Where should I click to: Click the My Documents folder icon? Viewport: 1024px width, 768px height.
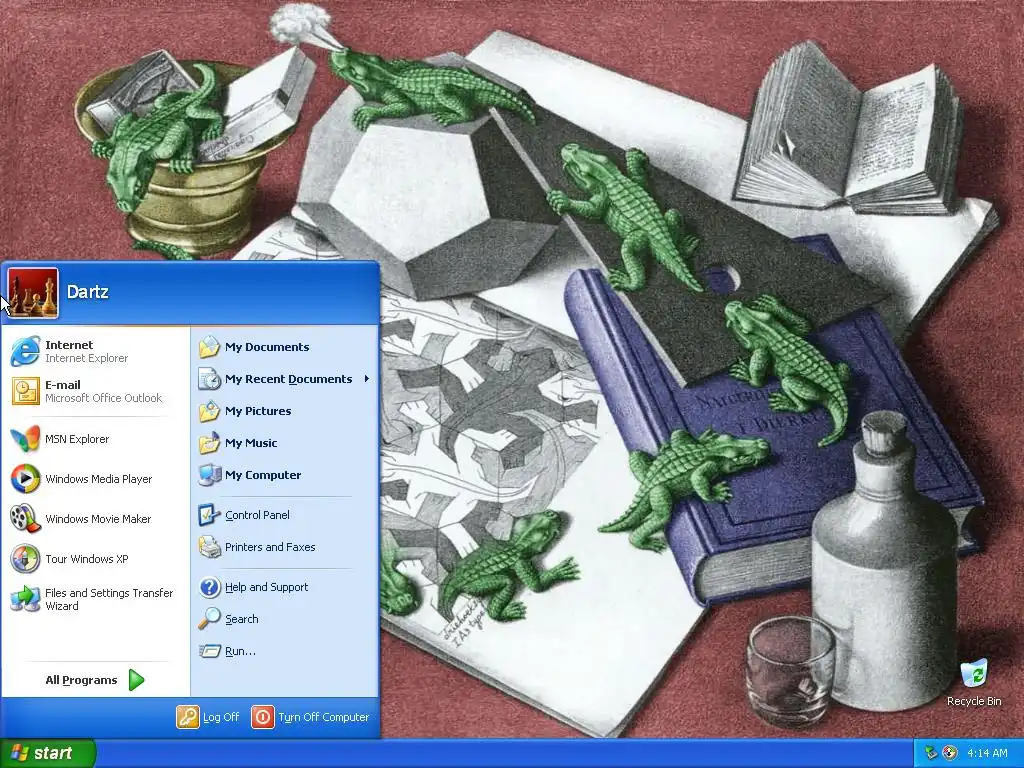210,347
